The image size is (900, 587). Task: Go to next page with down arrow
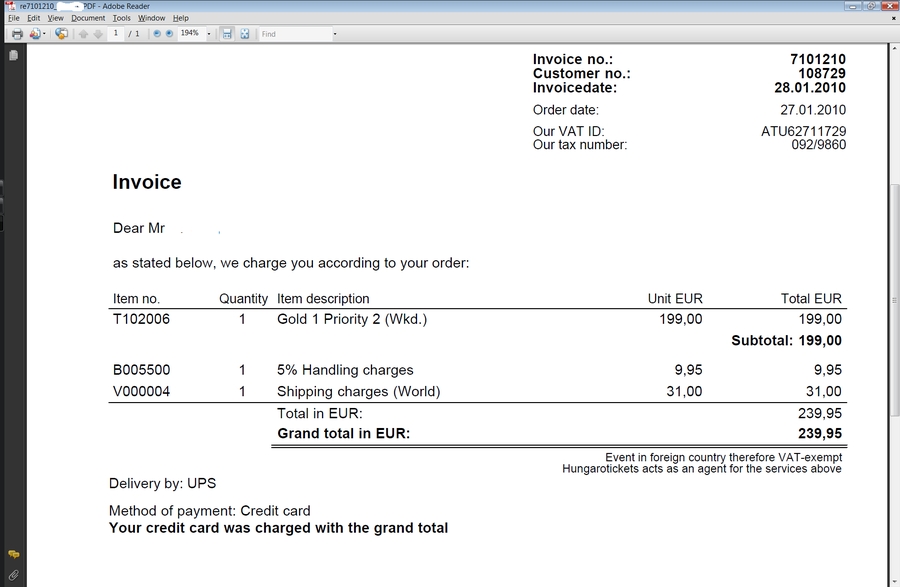[x=97, y=34]
